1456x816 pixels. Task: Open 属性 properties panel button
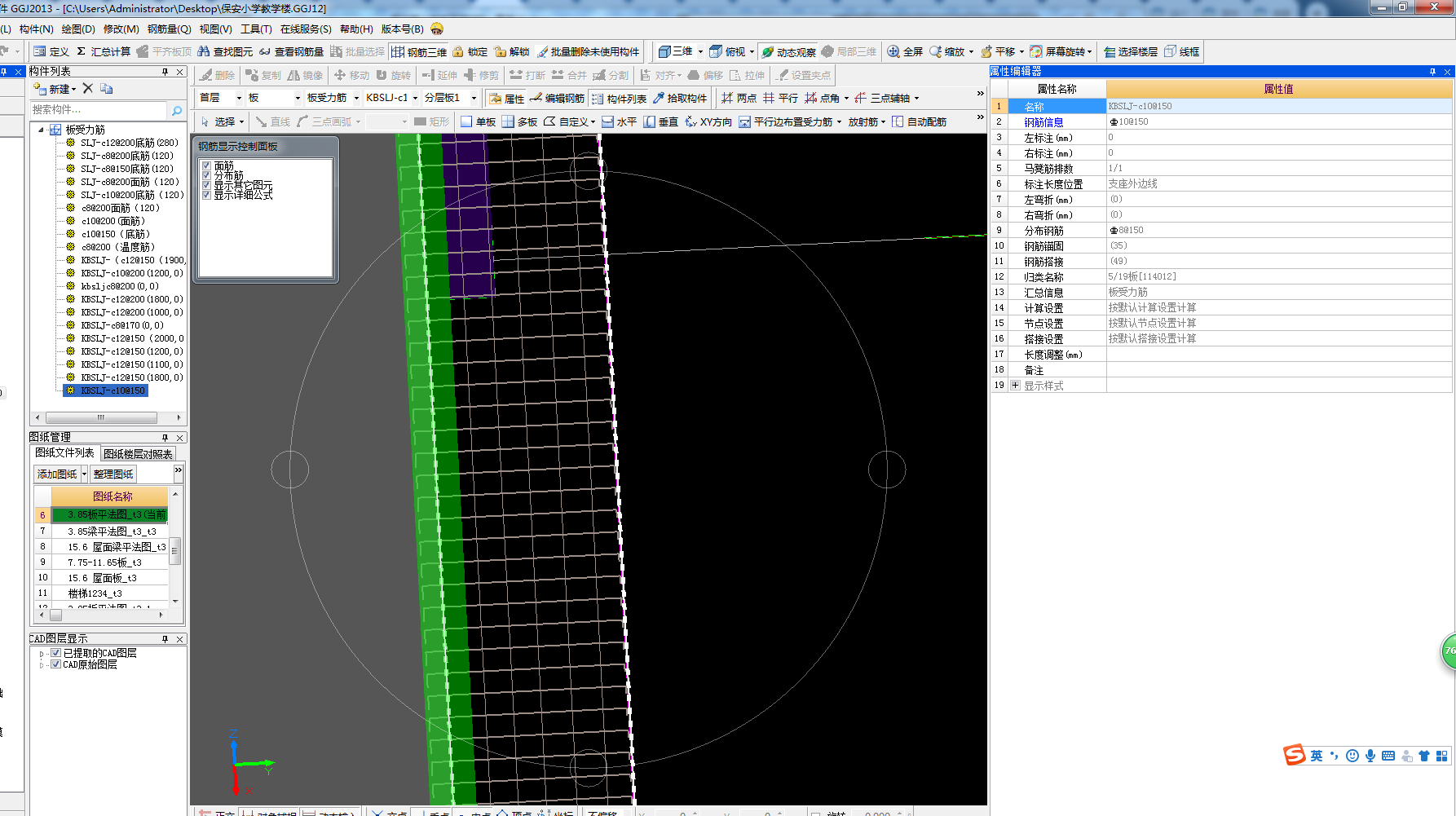click(506, 99)
